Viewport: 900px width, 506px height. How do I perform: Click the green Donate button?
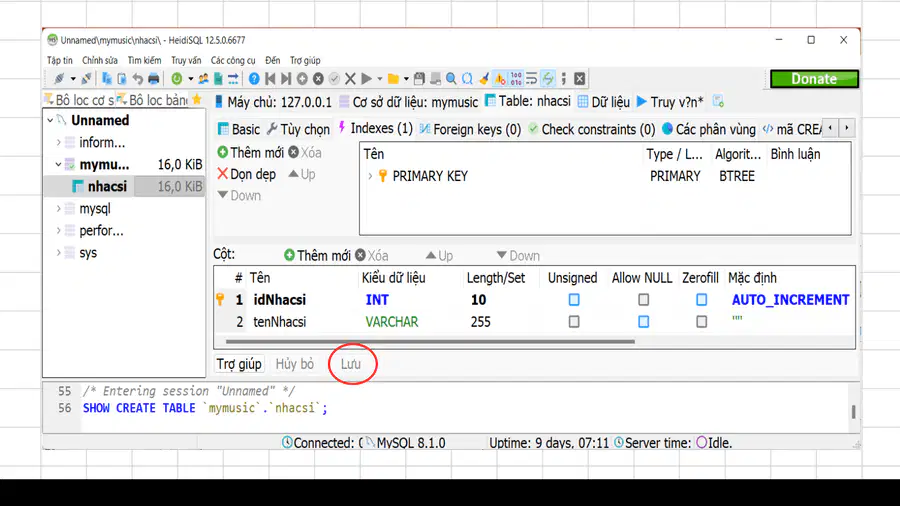click(814, 79)
